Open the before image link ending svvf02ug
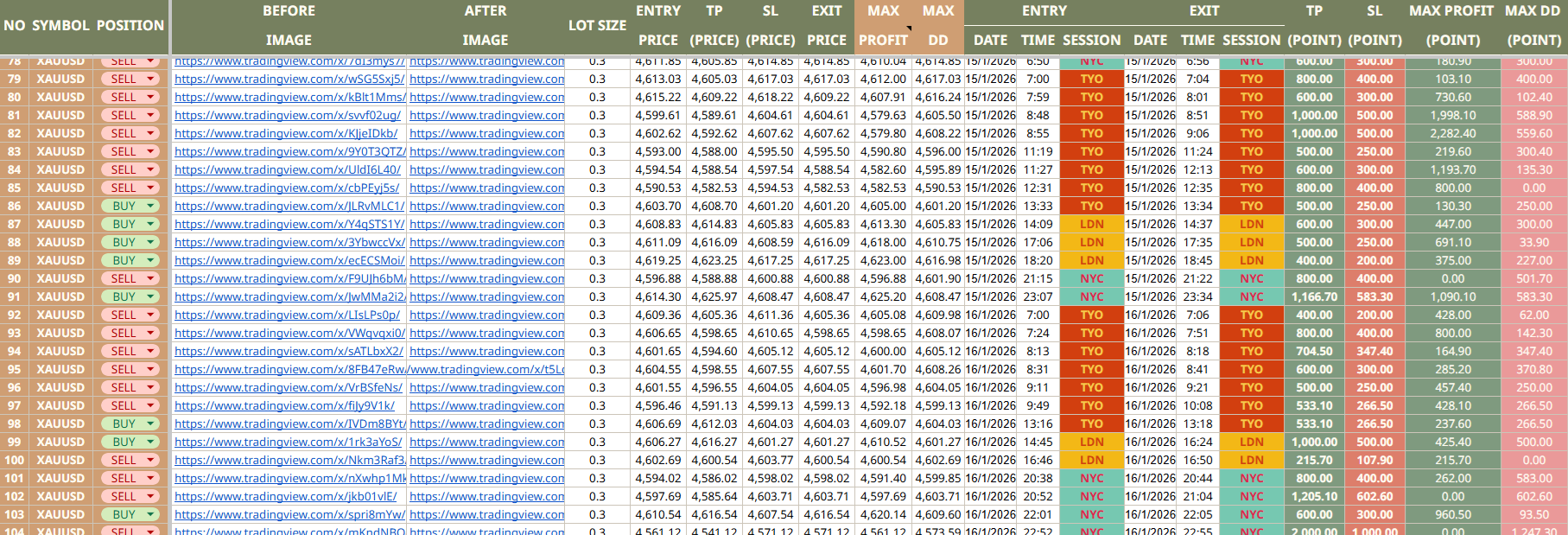 point(288,115)
